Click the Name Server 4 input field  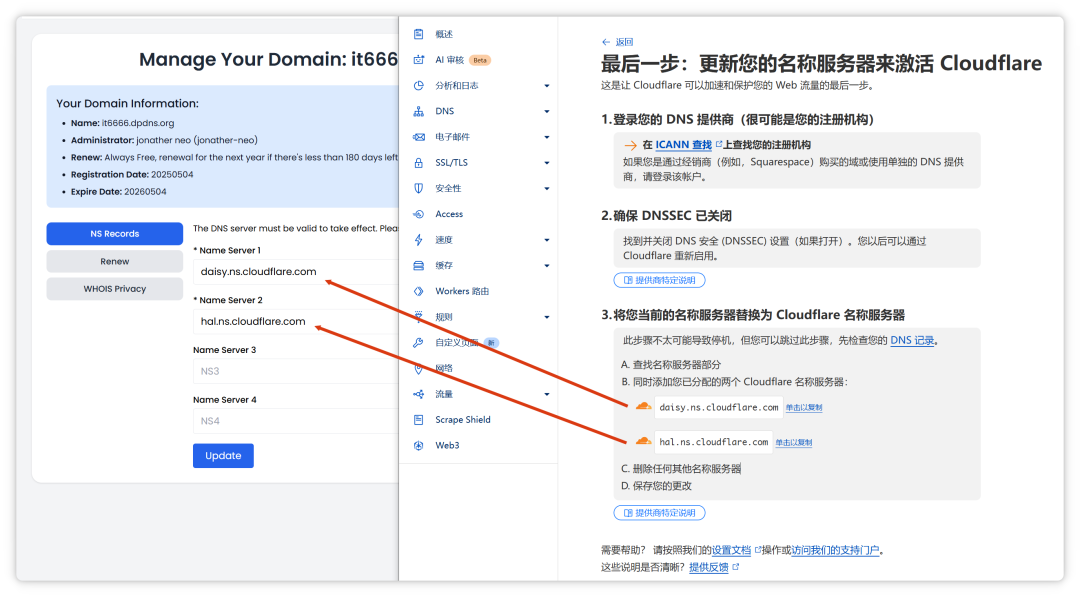[x=296, y=421]
